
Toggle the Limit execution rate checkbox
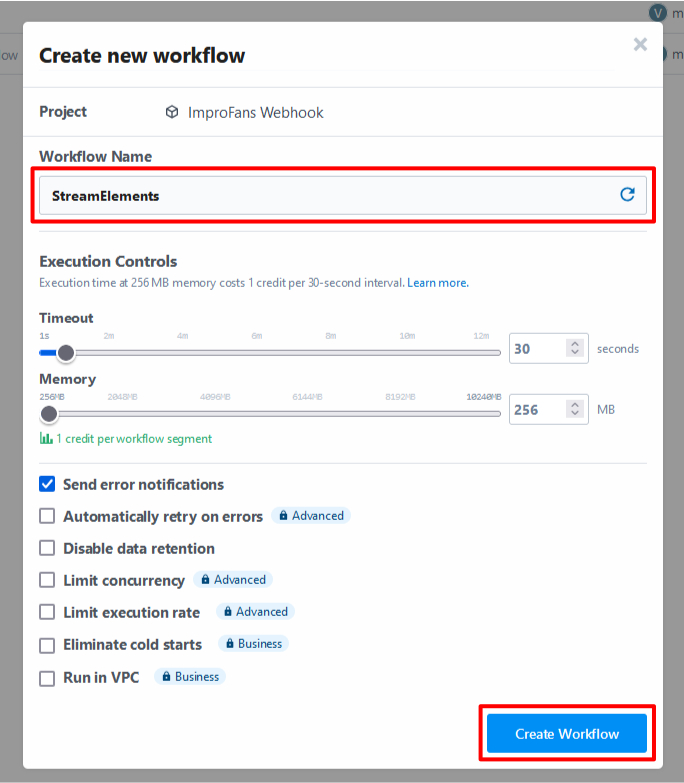(47, 612)
